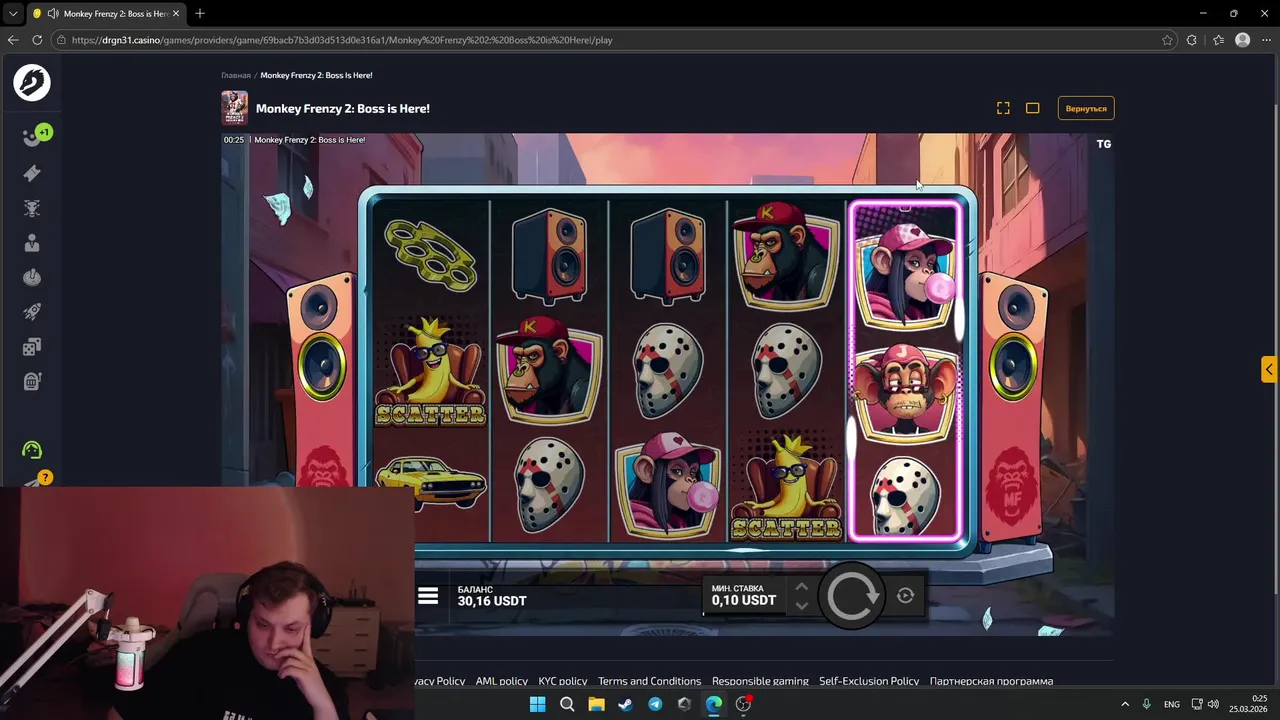
Task: Increase the bet with up arrow
Action: coord(801,587)
